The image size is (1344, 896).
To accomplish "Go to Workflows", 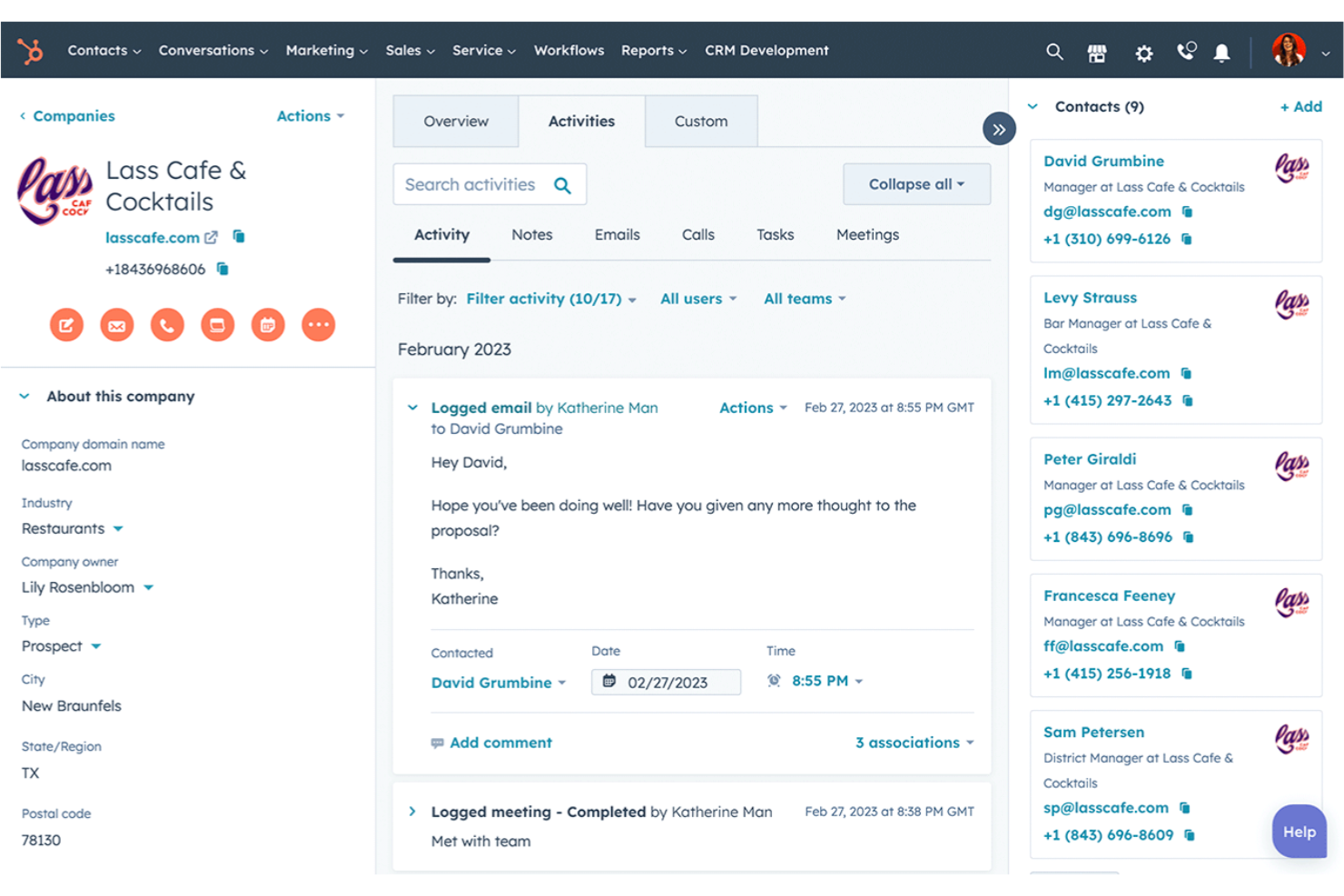I will (x=568, y=51).
